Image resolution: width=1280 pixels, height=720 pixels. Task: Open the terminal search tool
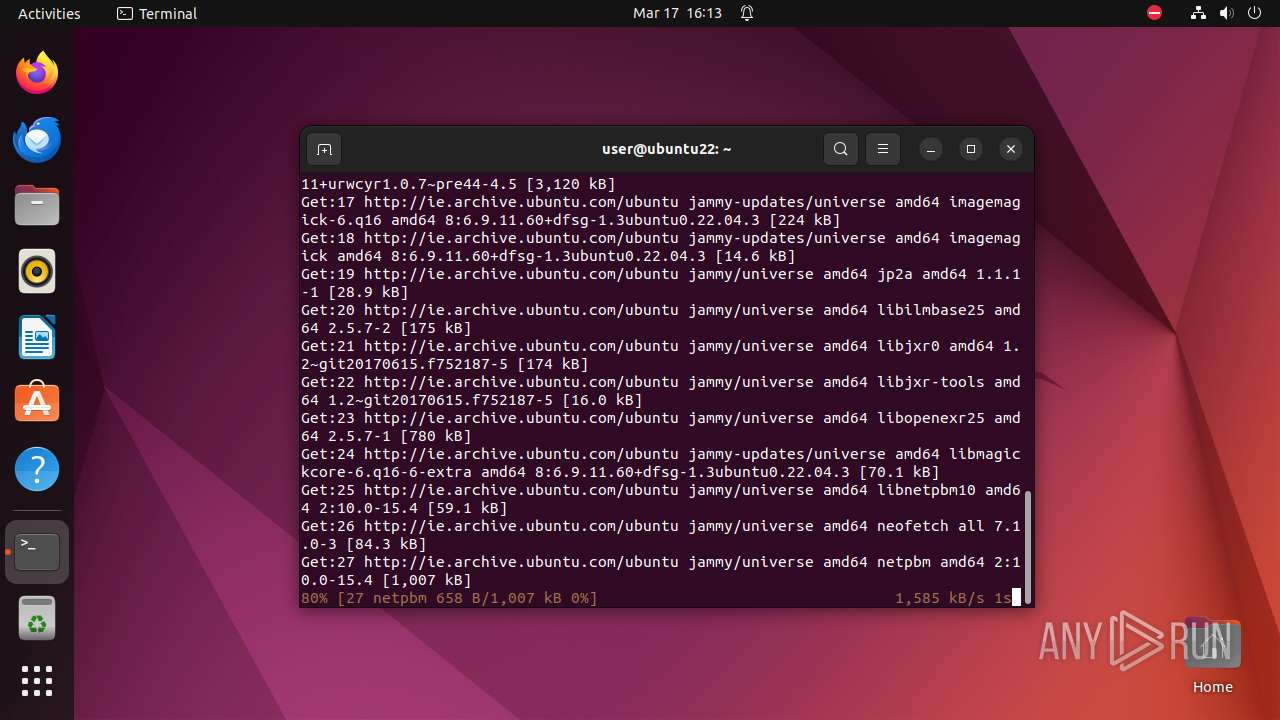point(841,149)
